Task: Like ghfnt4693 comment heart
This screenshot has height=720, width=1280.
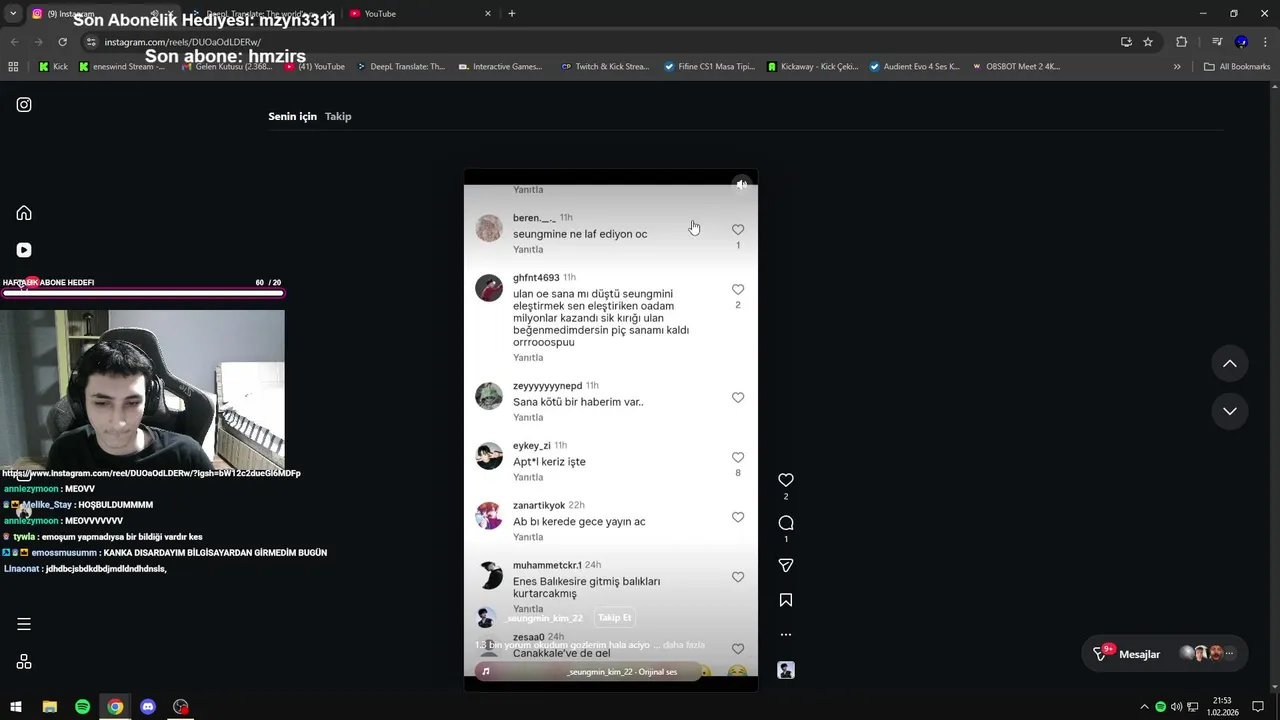Action: (x=738, y=290)
